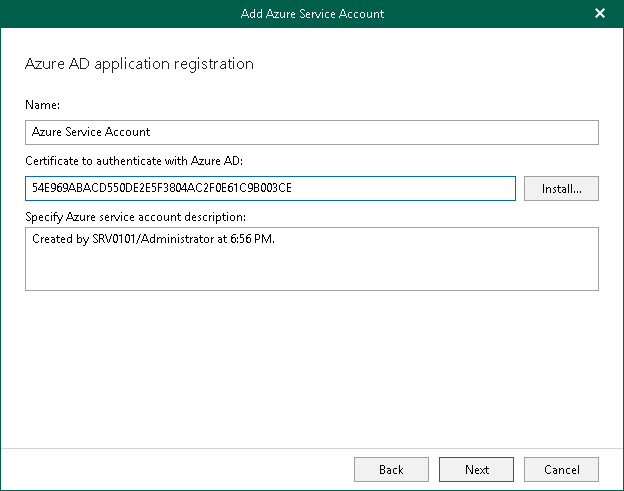Click the certificate thumbprint field

point(270,189)
